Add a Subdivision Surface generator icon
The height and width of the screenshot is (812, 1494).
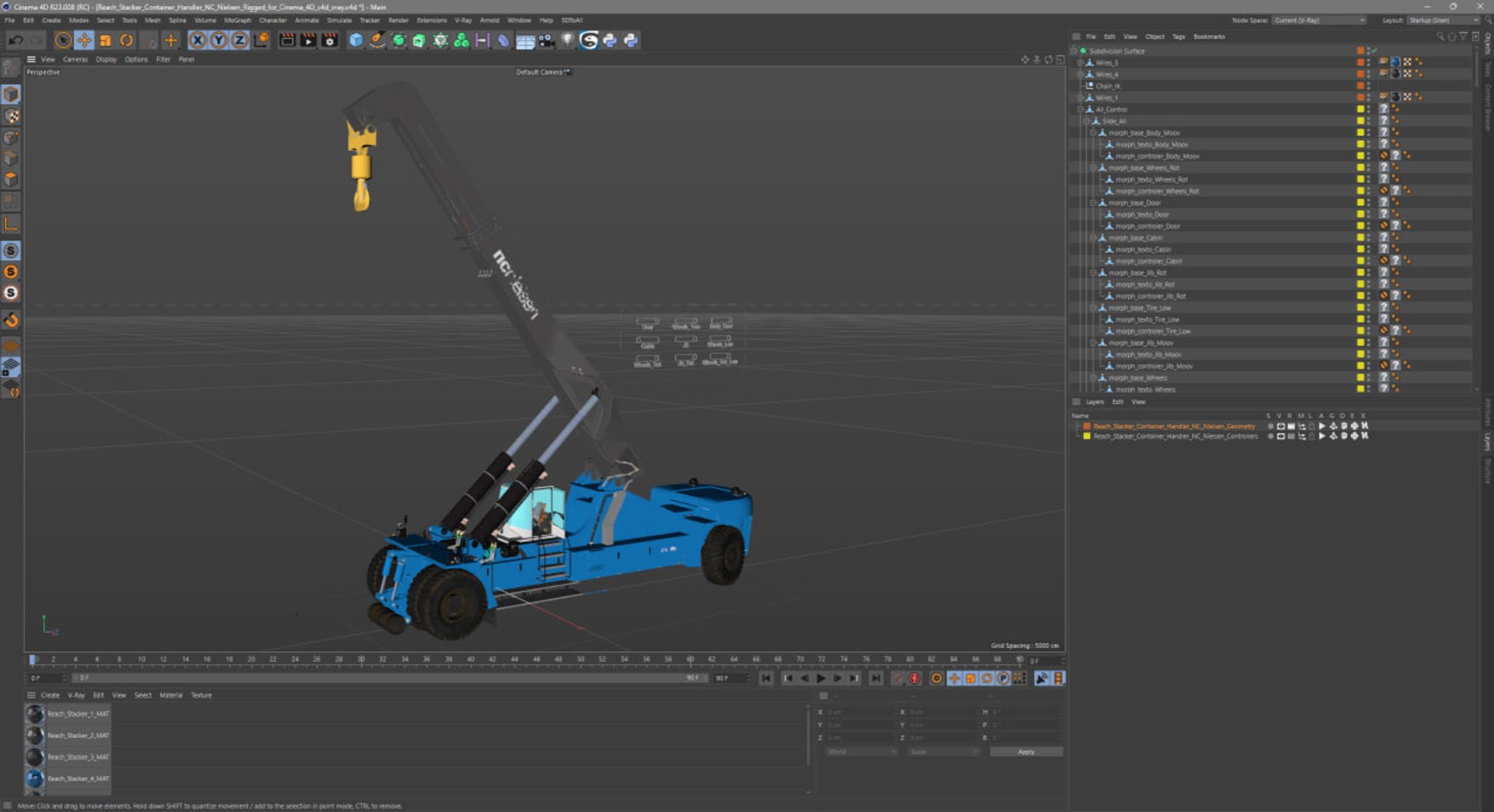398,40
